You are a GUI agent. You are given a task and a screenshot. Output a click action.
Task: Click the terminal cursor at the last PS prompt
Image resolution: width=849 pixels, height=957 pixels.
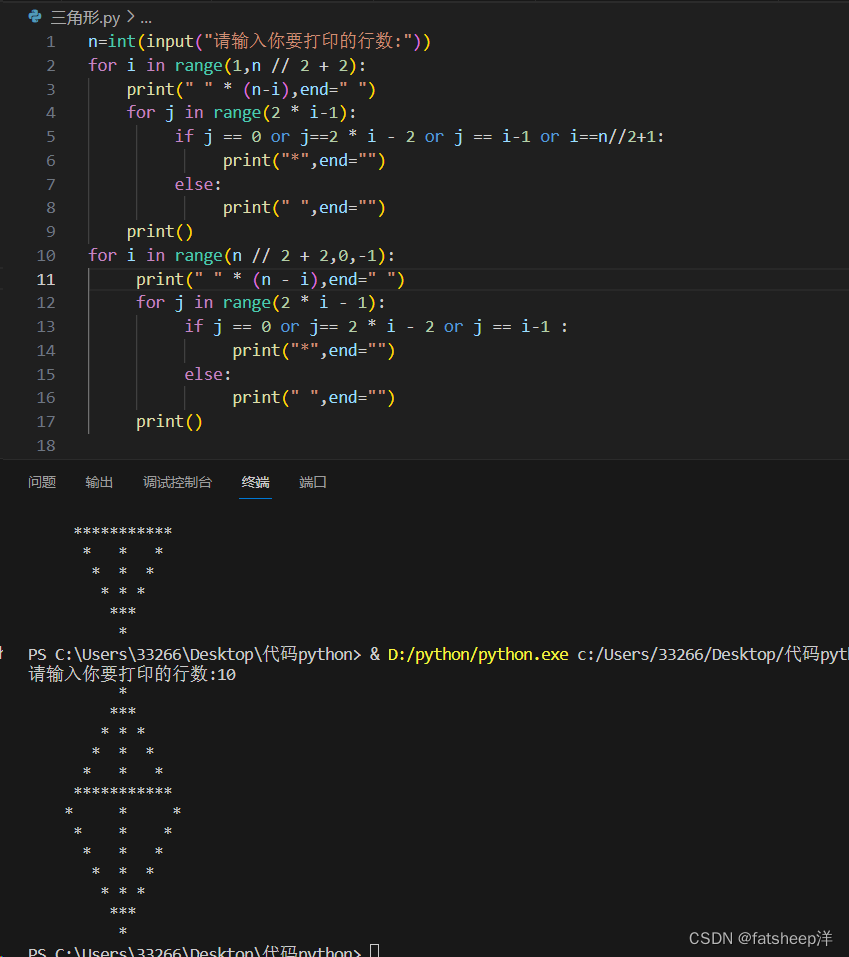(x=375, y=950)
